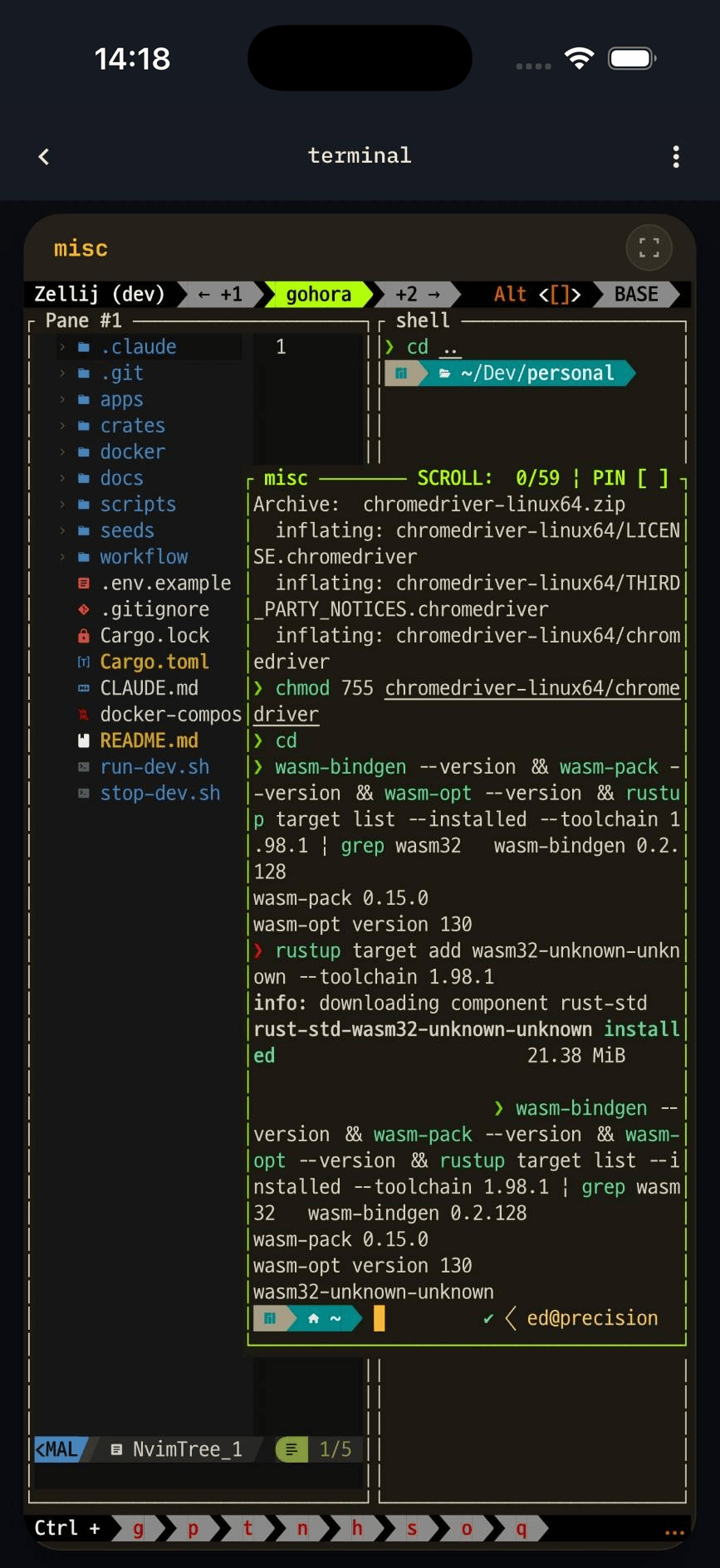
Task: Toggle fullscreen for the misc terminal
Action: (649, 247)
